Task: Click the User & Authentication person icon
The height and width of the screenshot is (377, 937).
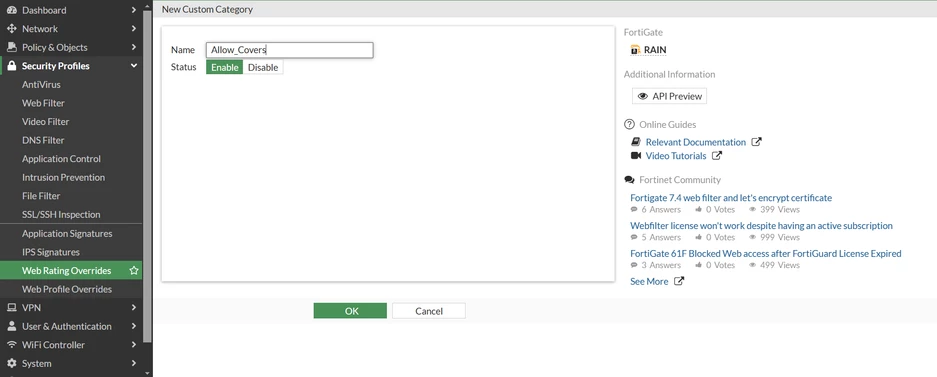Action: 11,326
